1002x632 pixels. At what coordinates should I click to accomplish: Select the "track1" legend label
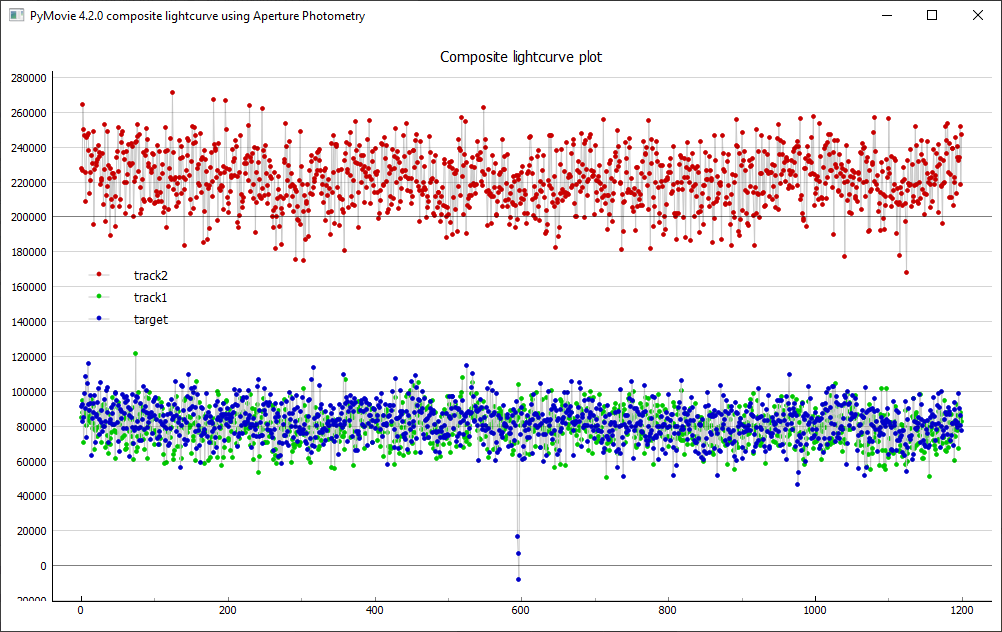tap(150, 297)
